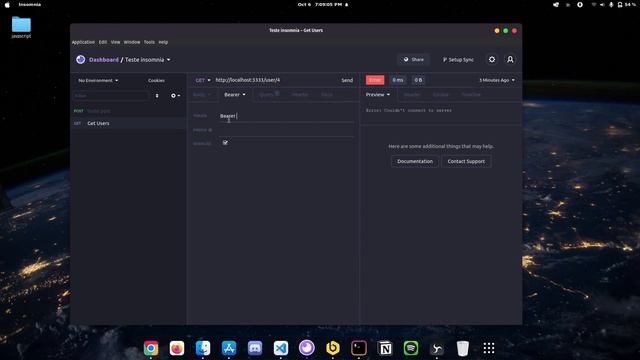Send the request with Send button
The image size is (640, 360).
tap(347, 80)
